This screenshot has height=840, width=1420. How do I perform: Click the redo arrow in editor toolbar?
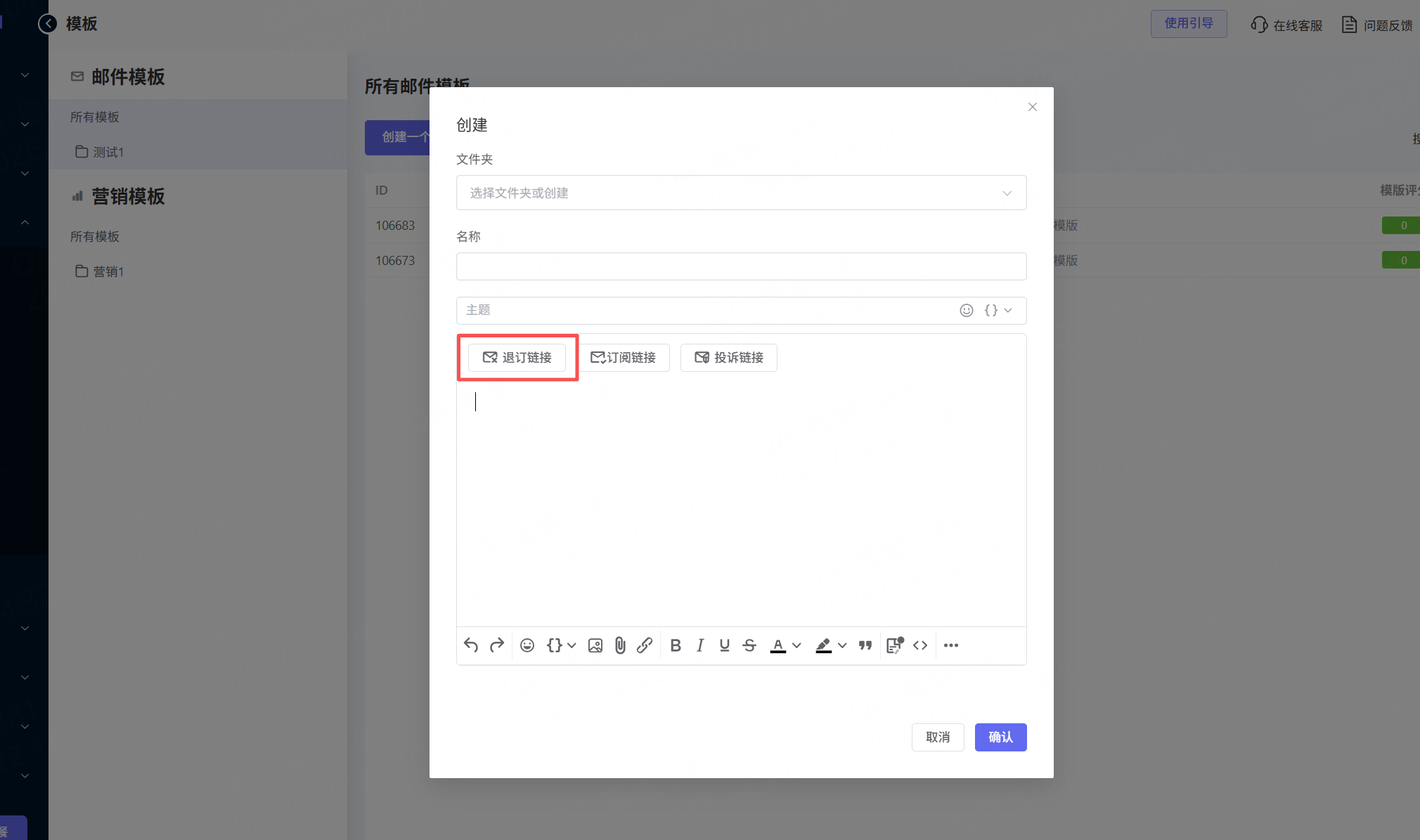point(497,645)
